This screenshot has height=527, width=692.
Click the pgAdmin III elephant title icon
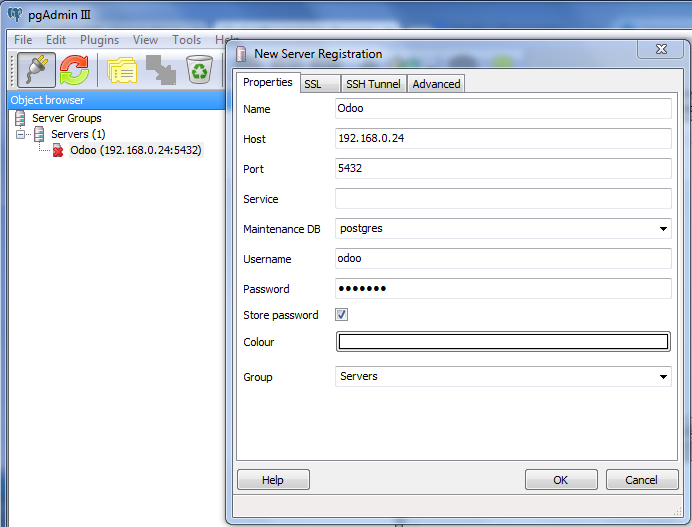click(15, 14)
